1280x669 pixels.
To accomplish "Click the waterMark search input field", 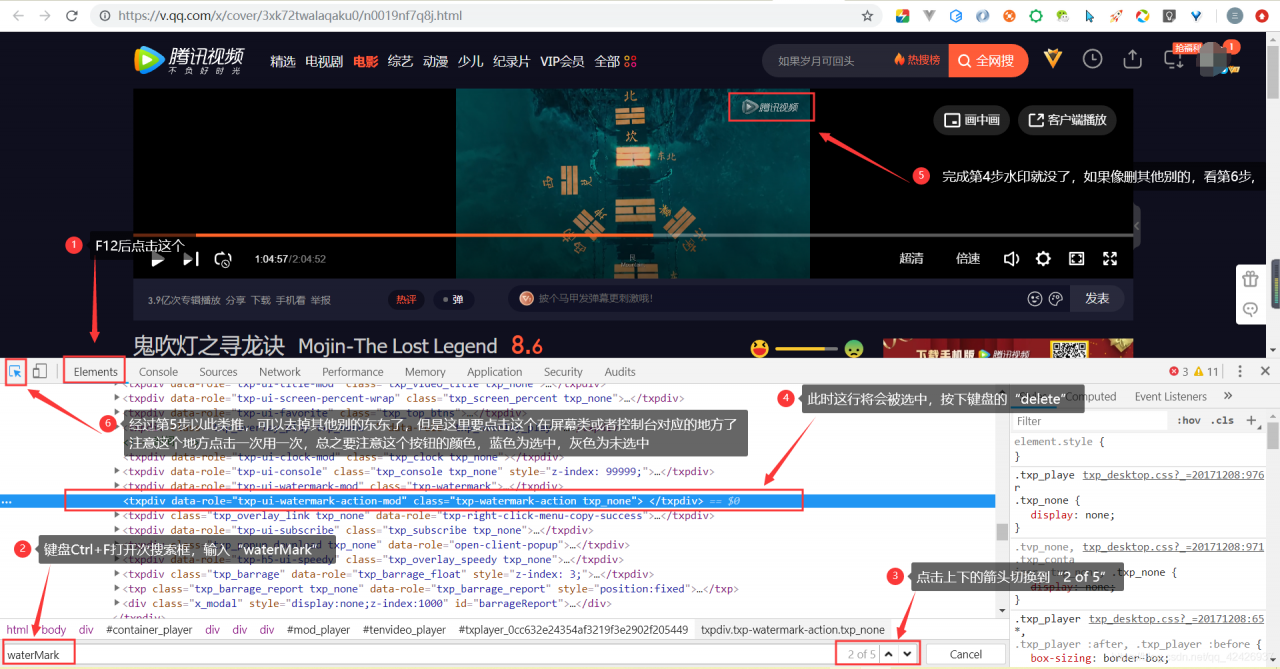I will click(x=417, y=654).
